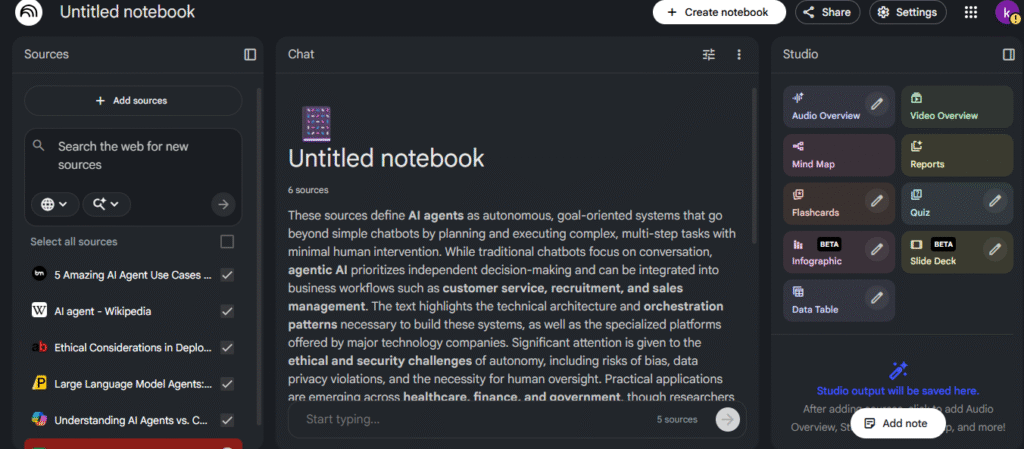The height and width of the screenshot is (449, 1024).
Task: Expand the Web source type dropdown
Action: pos(54,204)
